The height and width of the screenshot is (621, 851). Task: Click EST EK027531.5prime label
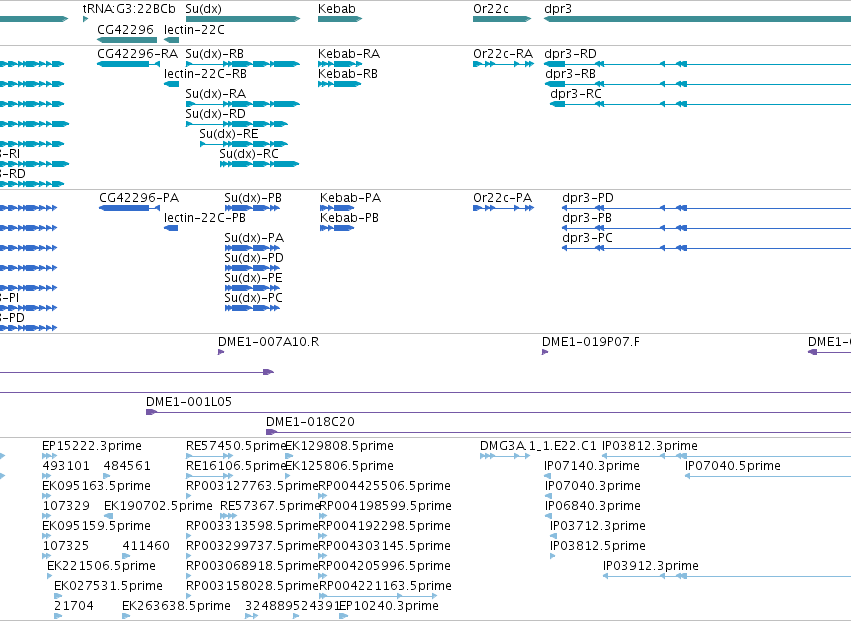(109, 587)
